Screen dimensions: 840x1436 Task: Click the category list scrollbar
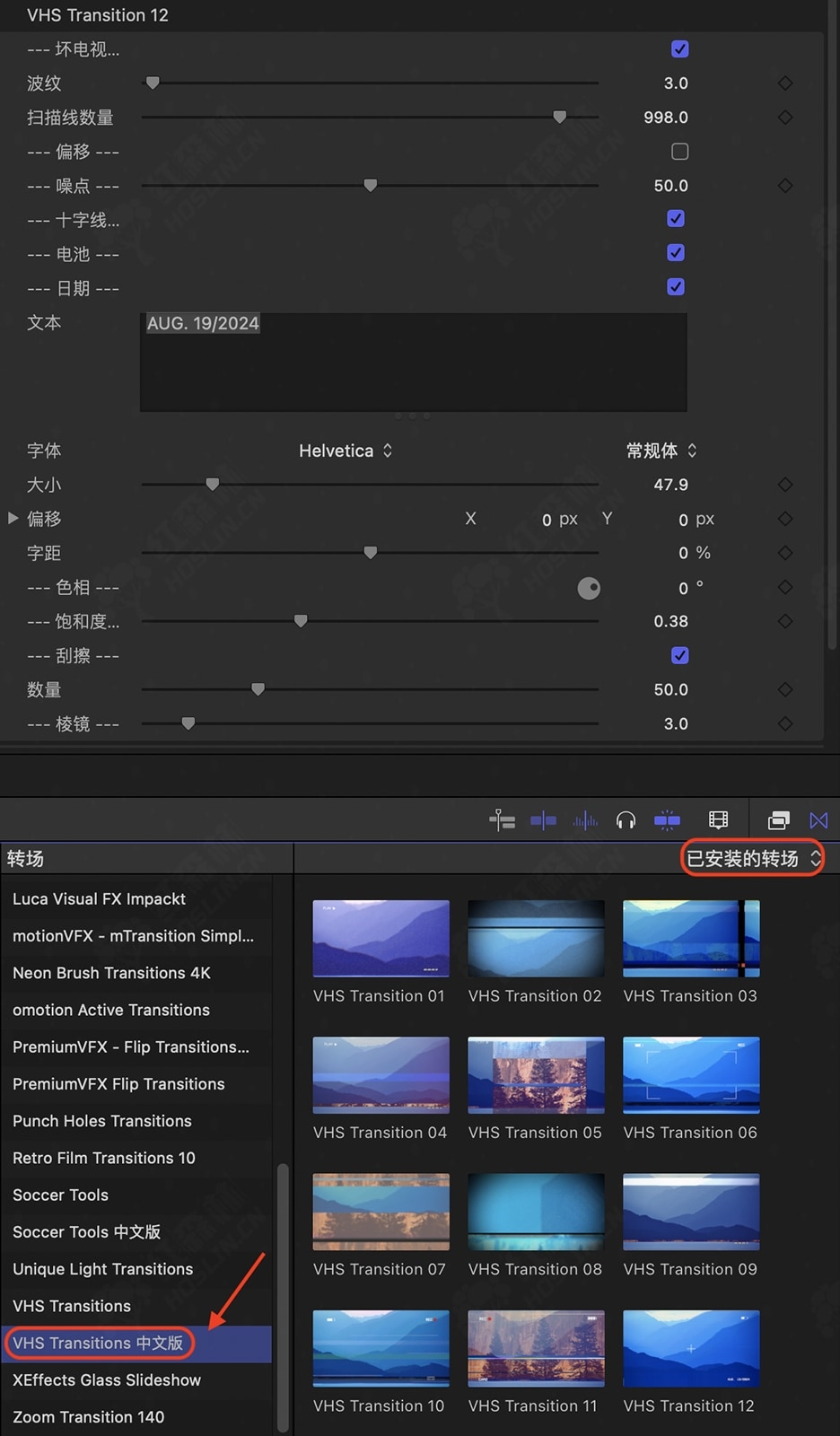tap(283, 1297)
